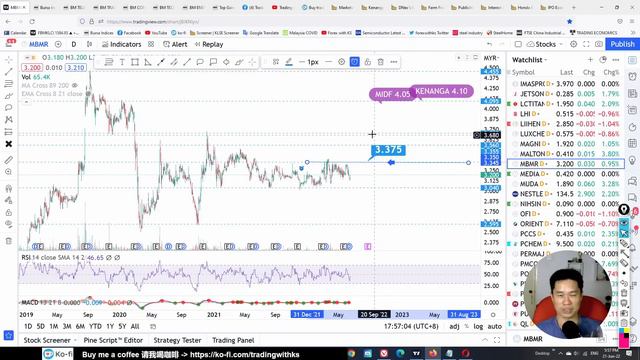Click the blue Publish button
The height and width of the screenshot is (360, 640).
tap(622, 44)
